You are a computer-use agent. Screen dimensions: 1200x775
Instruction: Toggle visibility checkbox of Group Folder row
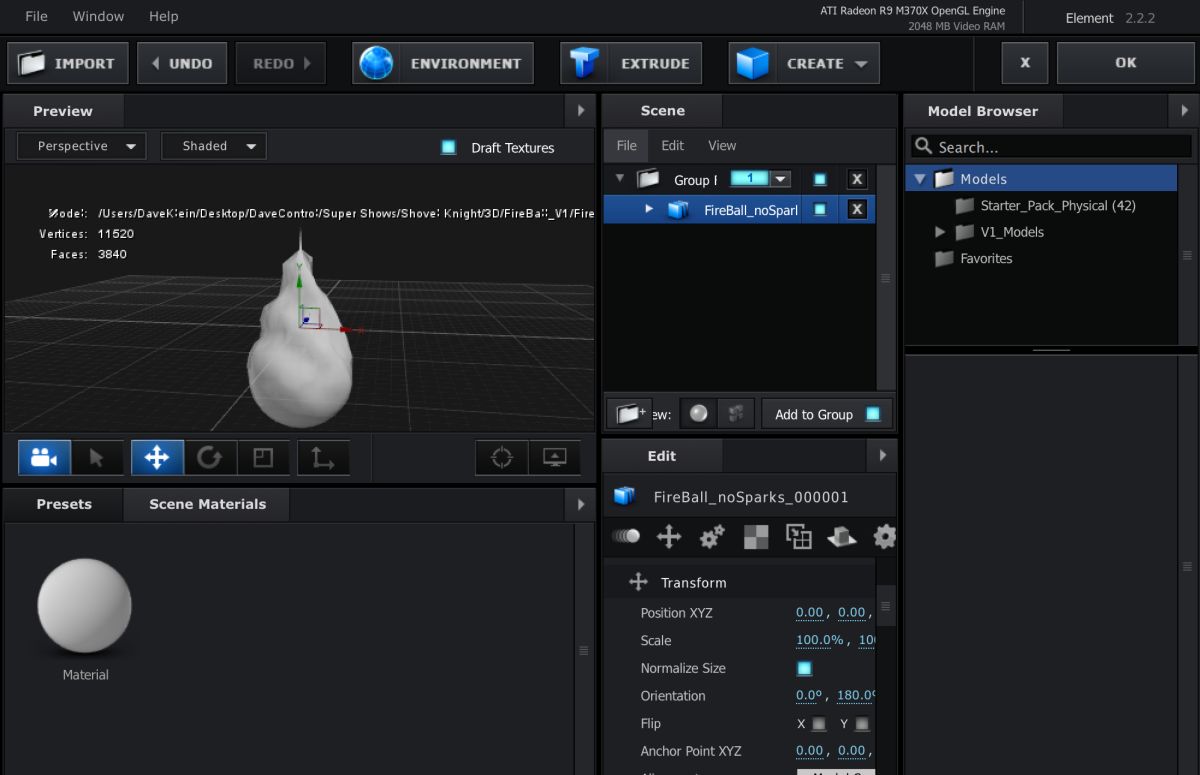(x=820, y=180)
